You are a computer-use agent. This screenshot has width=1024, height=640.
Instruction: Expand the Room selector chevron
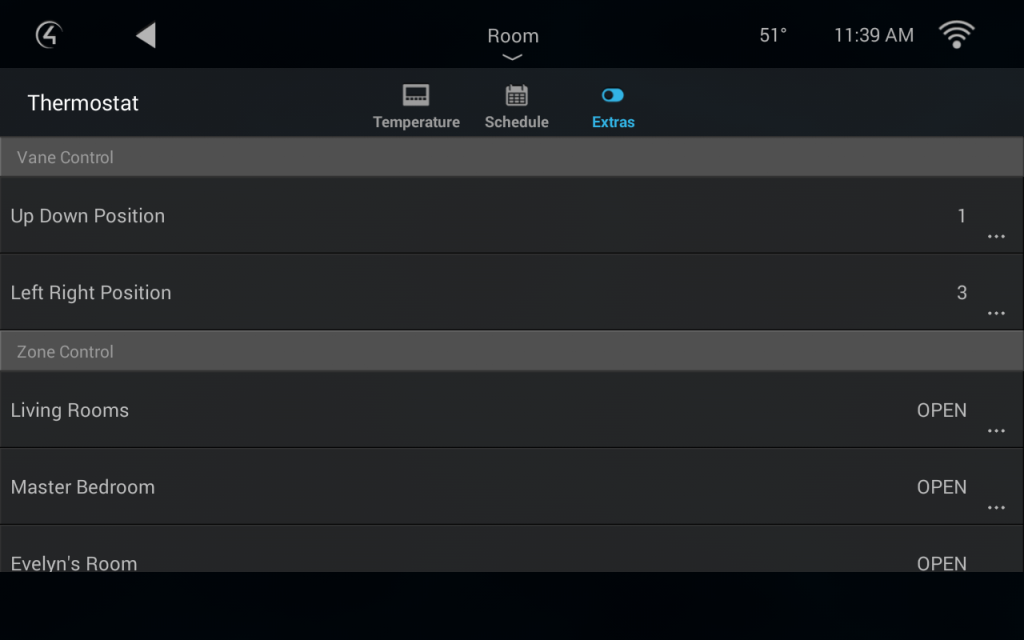tap(512, 57)
